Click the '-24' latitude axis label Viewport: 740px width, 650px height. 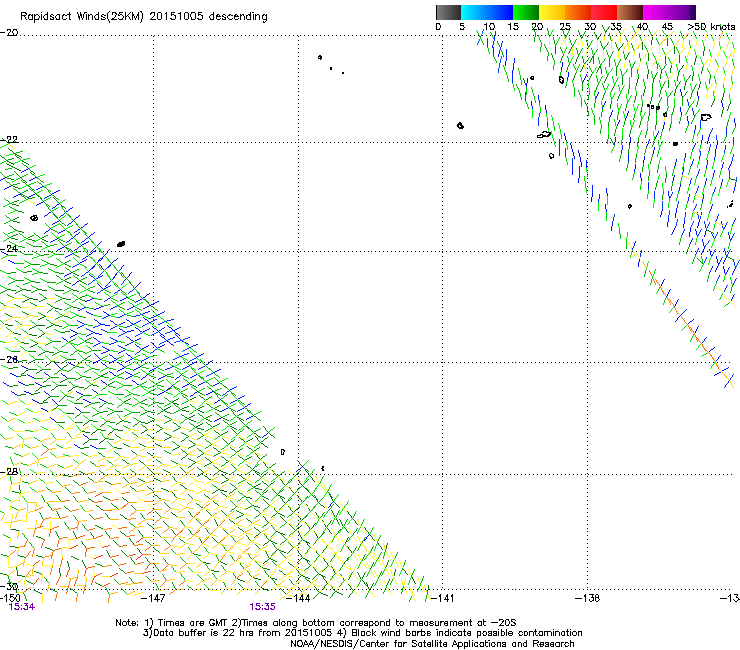pyautogui.click(x=9, y=248)
